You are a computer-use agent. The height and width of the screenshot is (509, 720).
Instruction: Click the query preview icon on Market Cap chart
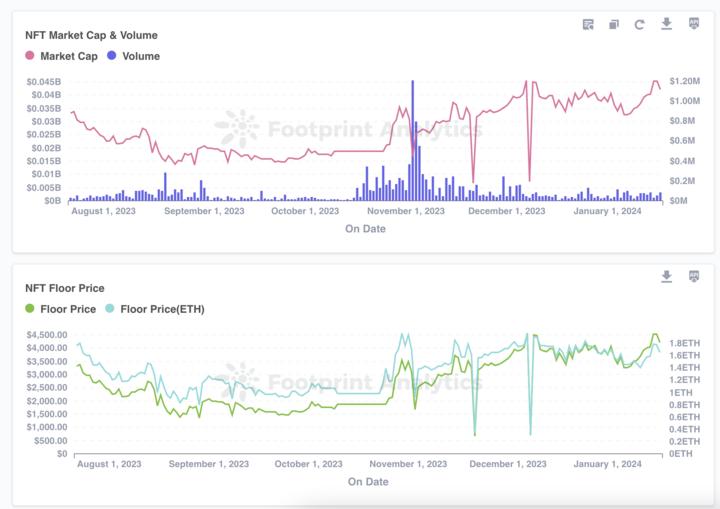coord(588,24)
